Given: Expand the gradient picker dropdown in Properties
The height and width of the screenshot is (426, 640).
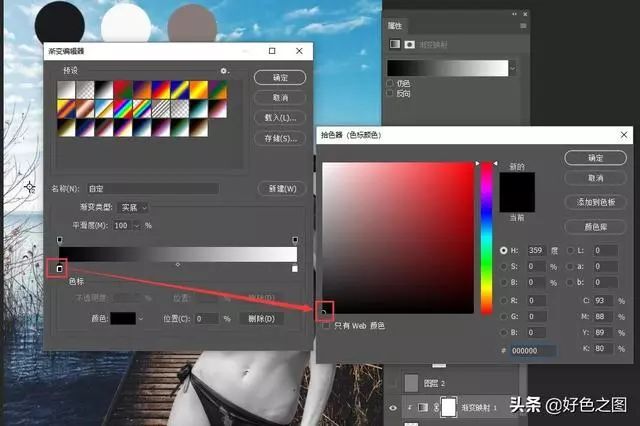Looking at the screenshot, I should point(512,68).
